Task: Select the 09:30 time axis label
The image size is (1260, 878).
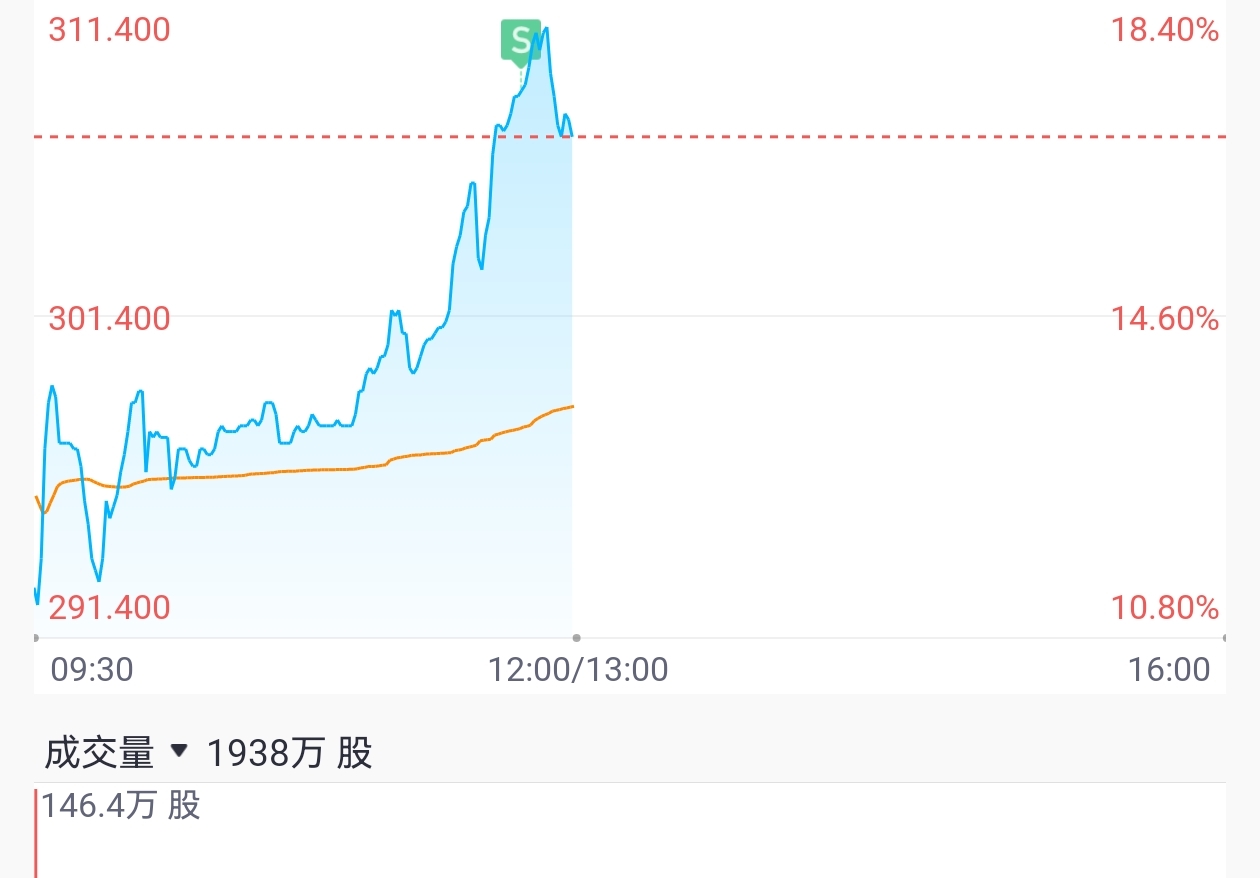Action: (92, 669)
